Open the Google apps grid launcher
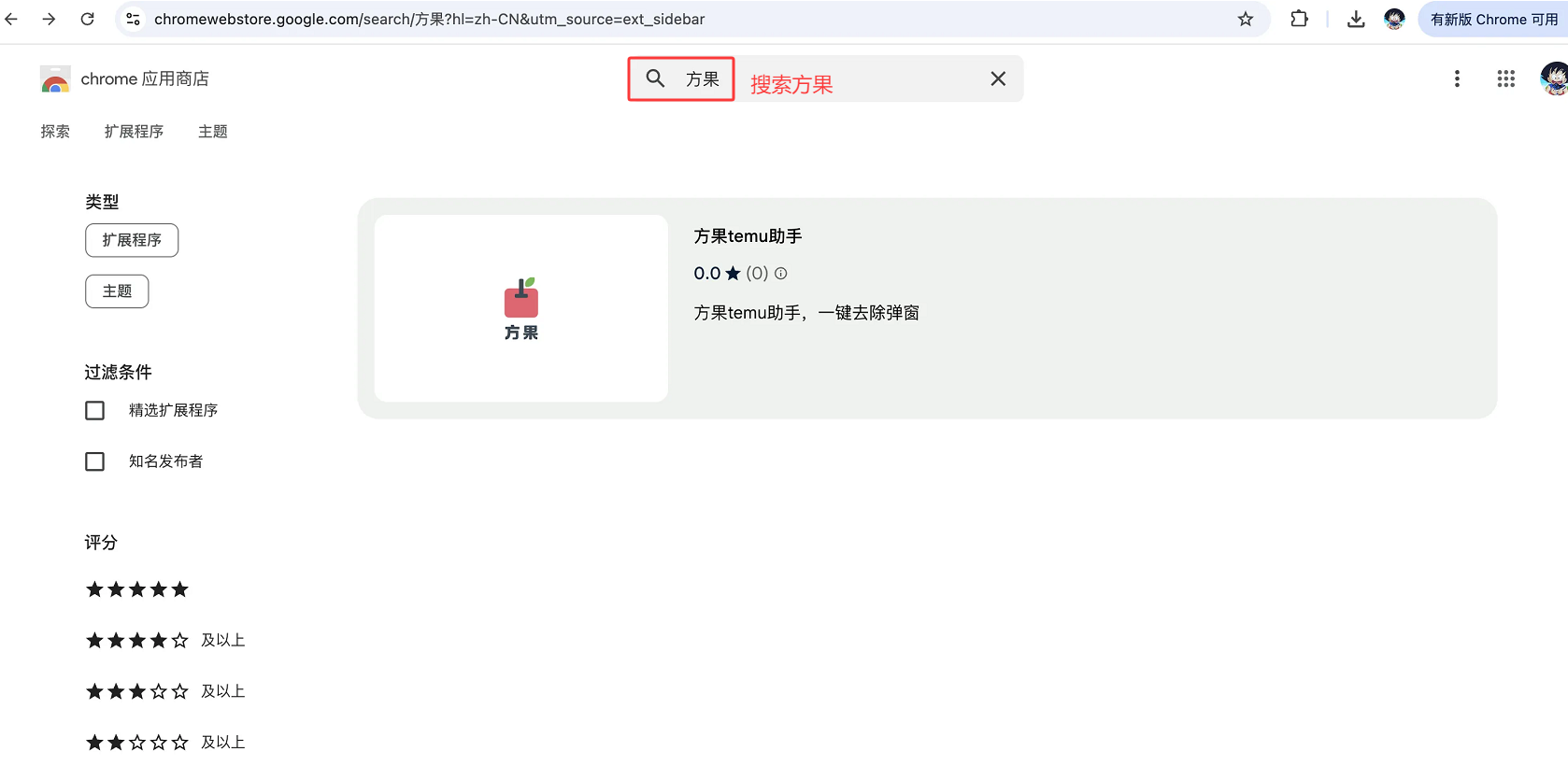Screen dimensions: 1568x780 click(1505, 78)
